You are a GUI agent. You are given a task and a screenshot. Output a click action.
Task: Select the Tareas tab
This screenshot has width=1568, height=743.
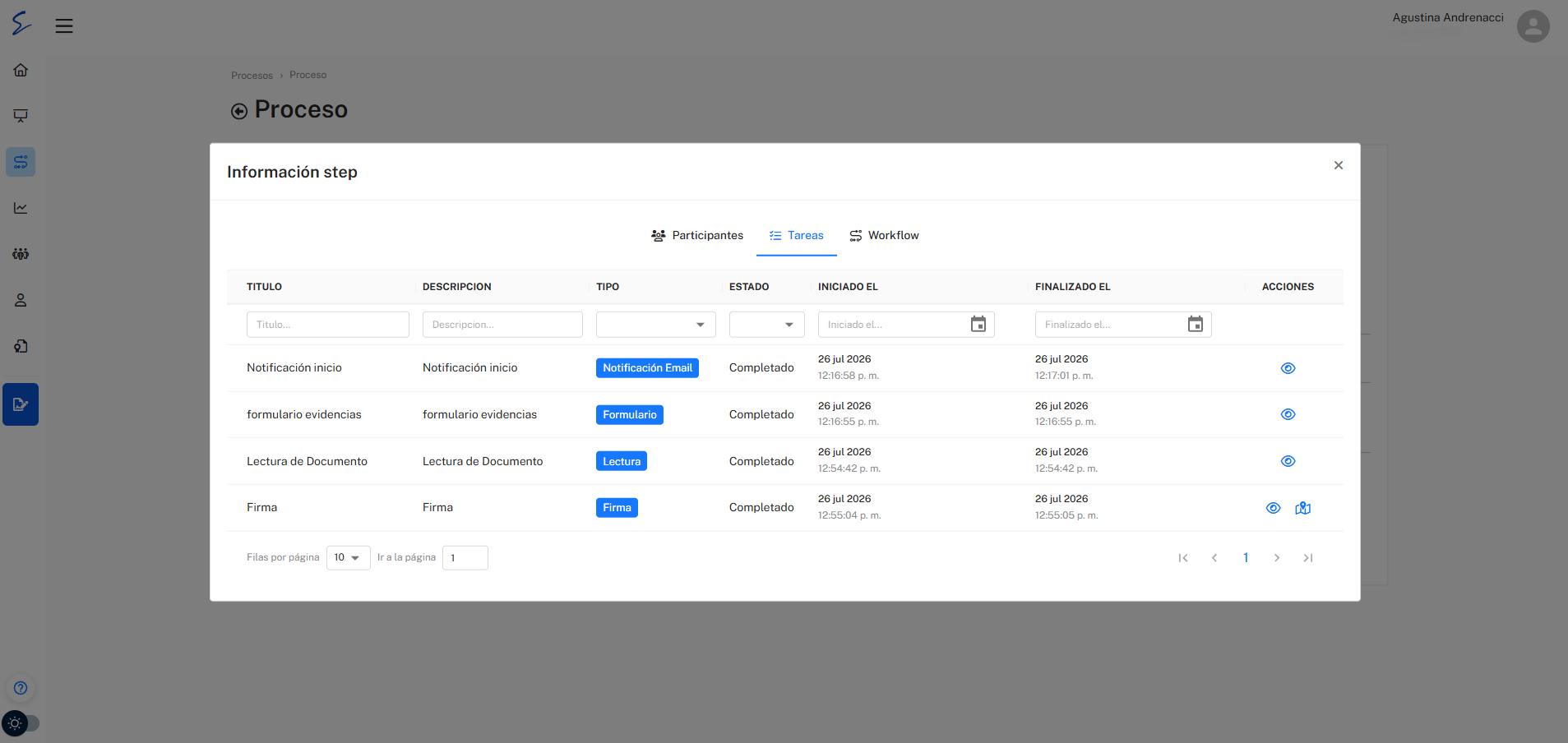tap(796, 235)
